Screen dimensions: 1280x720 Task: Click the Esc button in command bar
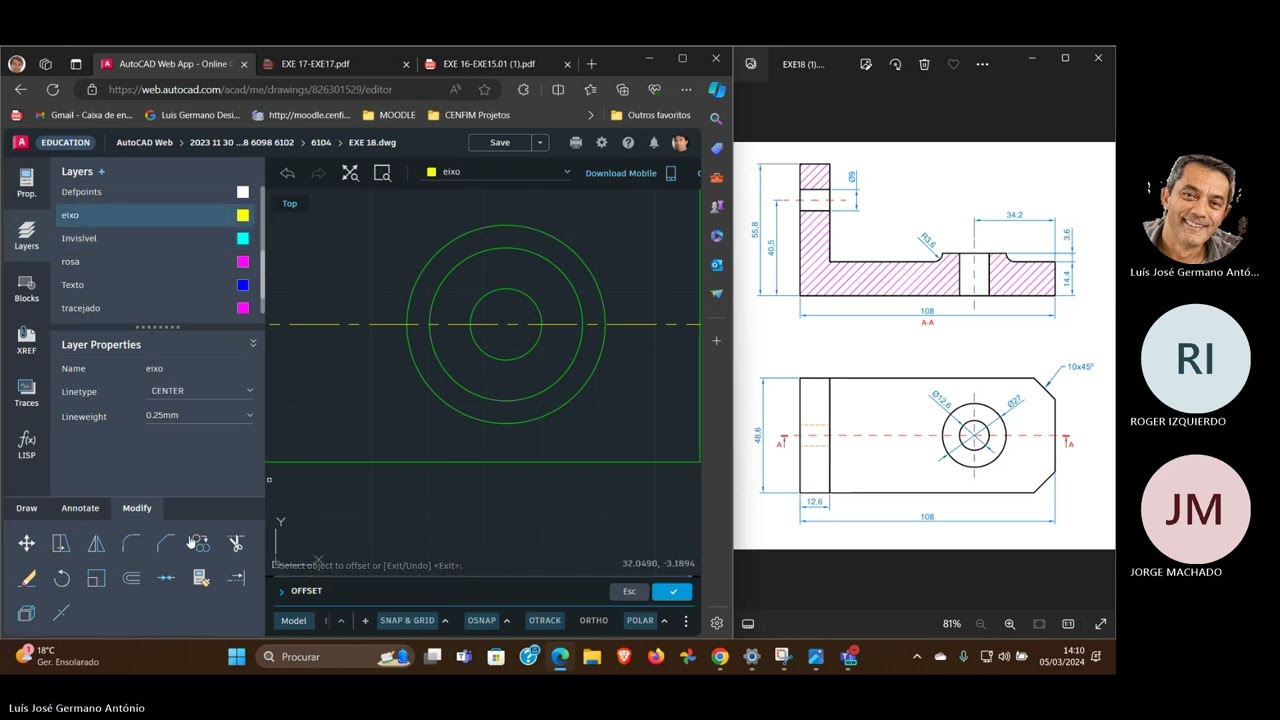pyautogui.click(x=629, y=592)
